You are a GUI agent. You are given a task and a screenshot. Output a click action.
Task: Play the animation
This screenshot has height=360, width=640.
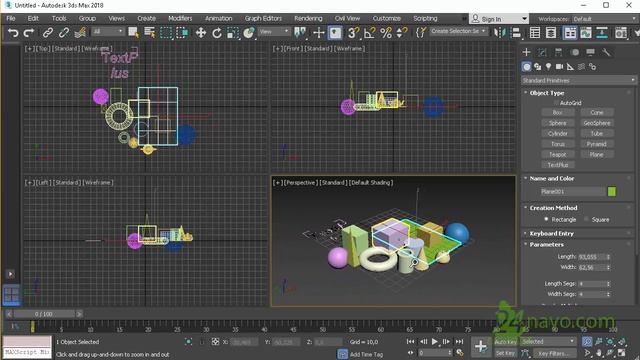click(435, 342)
